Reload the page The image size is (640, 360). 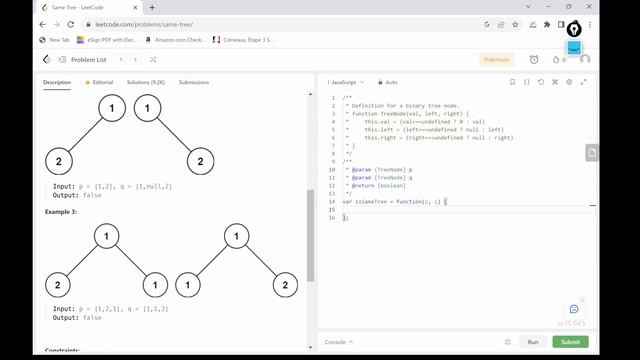coord(71,24)
